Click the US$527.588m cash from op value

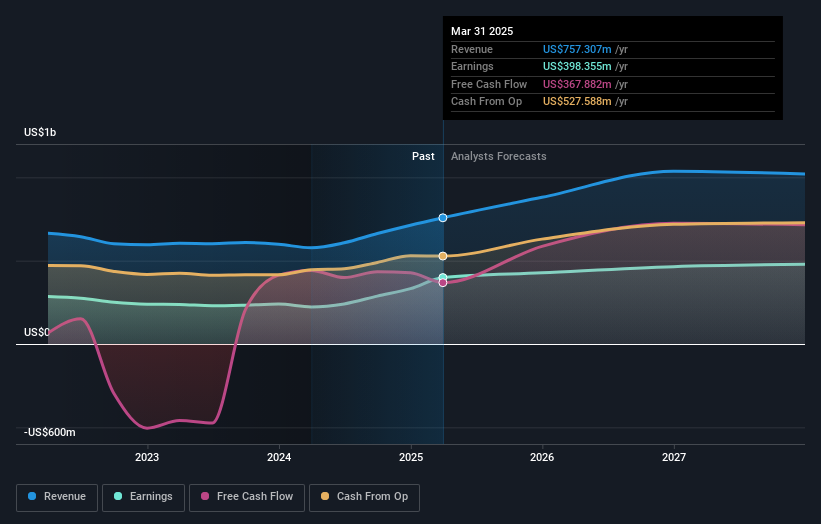577,102
